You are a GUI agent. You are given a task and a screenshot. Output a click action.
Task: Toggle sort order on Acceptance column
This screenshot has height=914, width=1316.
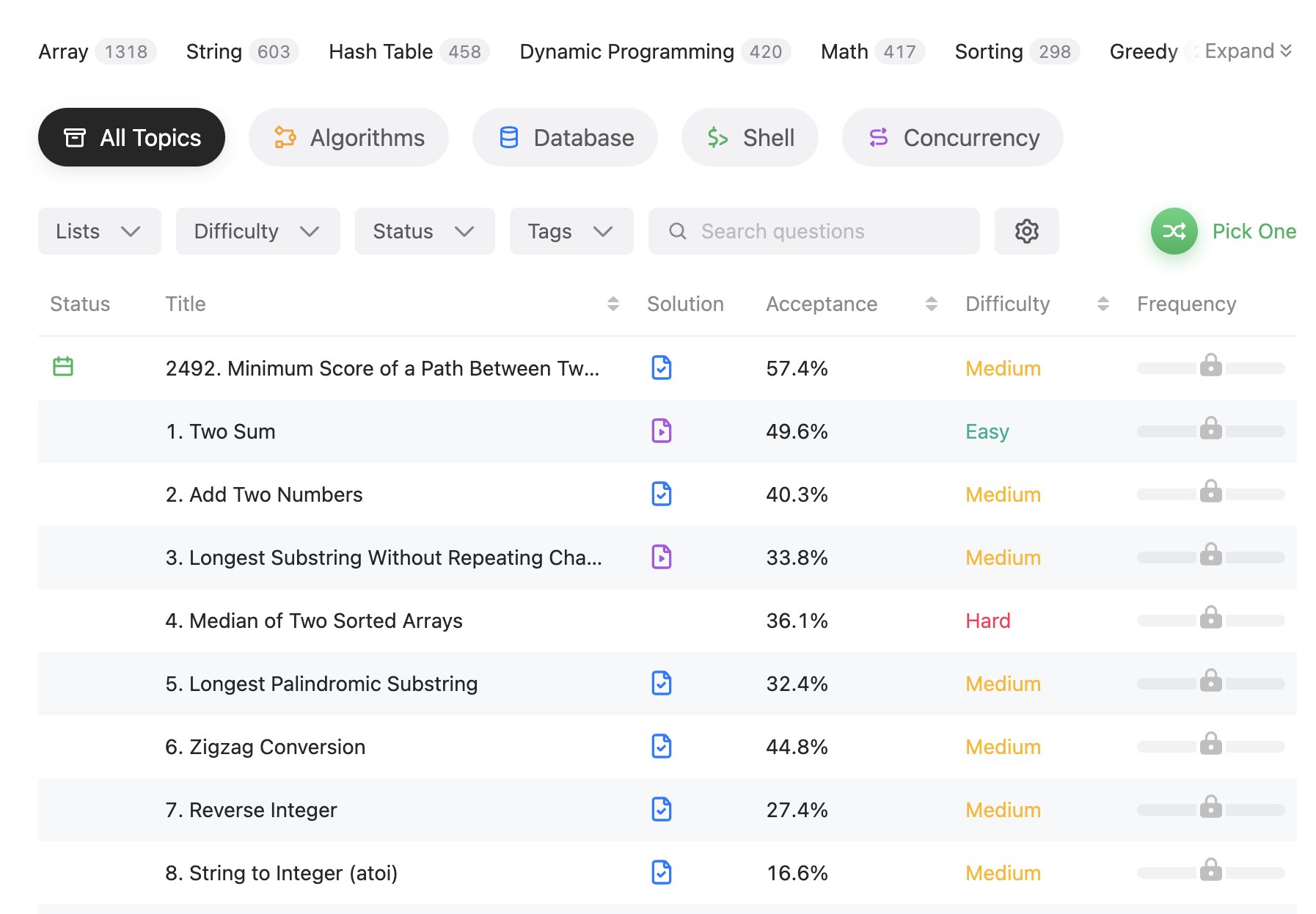pyautogui.click(x=931, y=304)
